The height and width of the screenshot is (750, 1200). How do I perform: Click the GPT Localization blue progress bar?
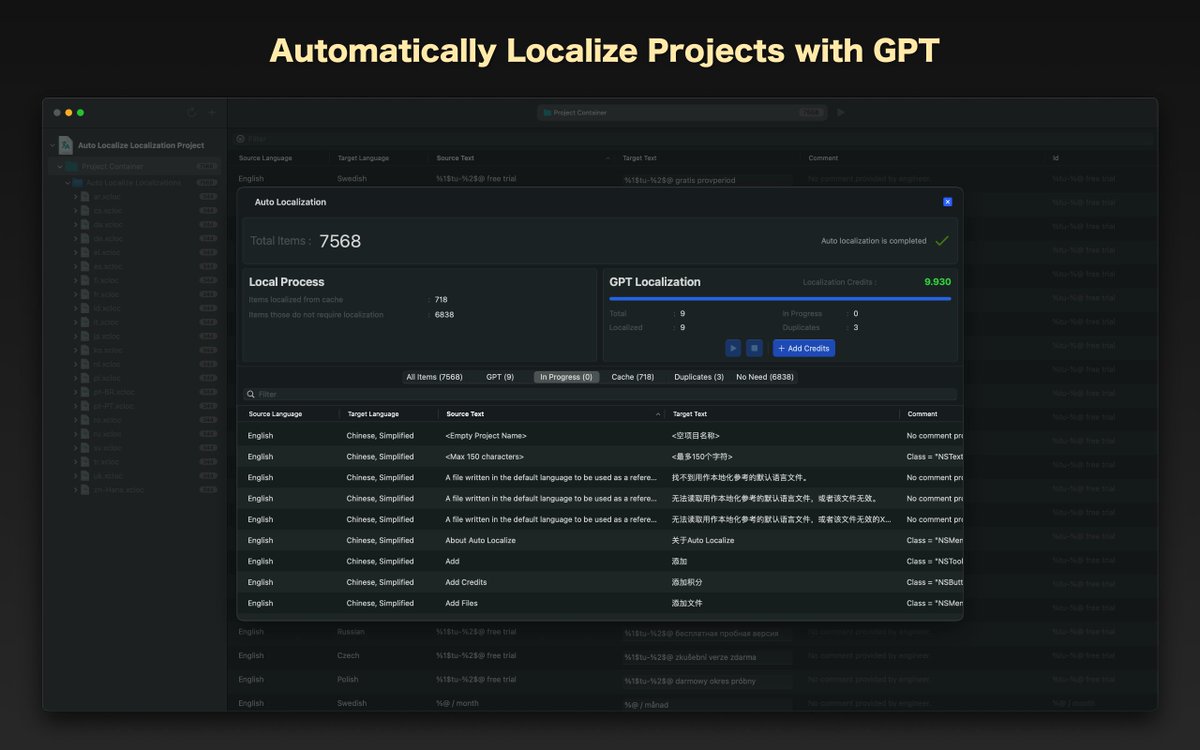click(x=780, y=299)
